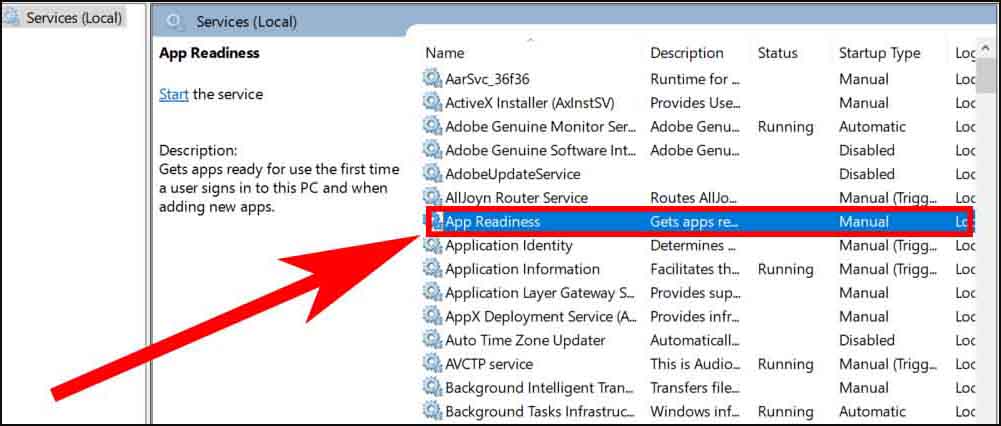The height and width of the screenshot is (426, 1001).
Task: Start the App Readiness service link
Action: (x=174, y=94)
